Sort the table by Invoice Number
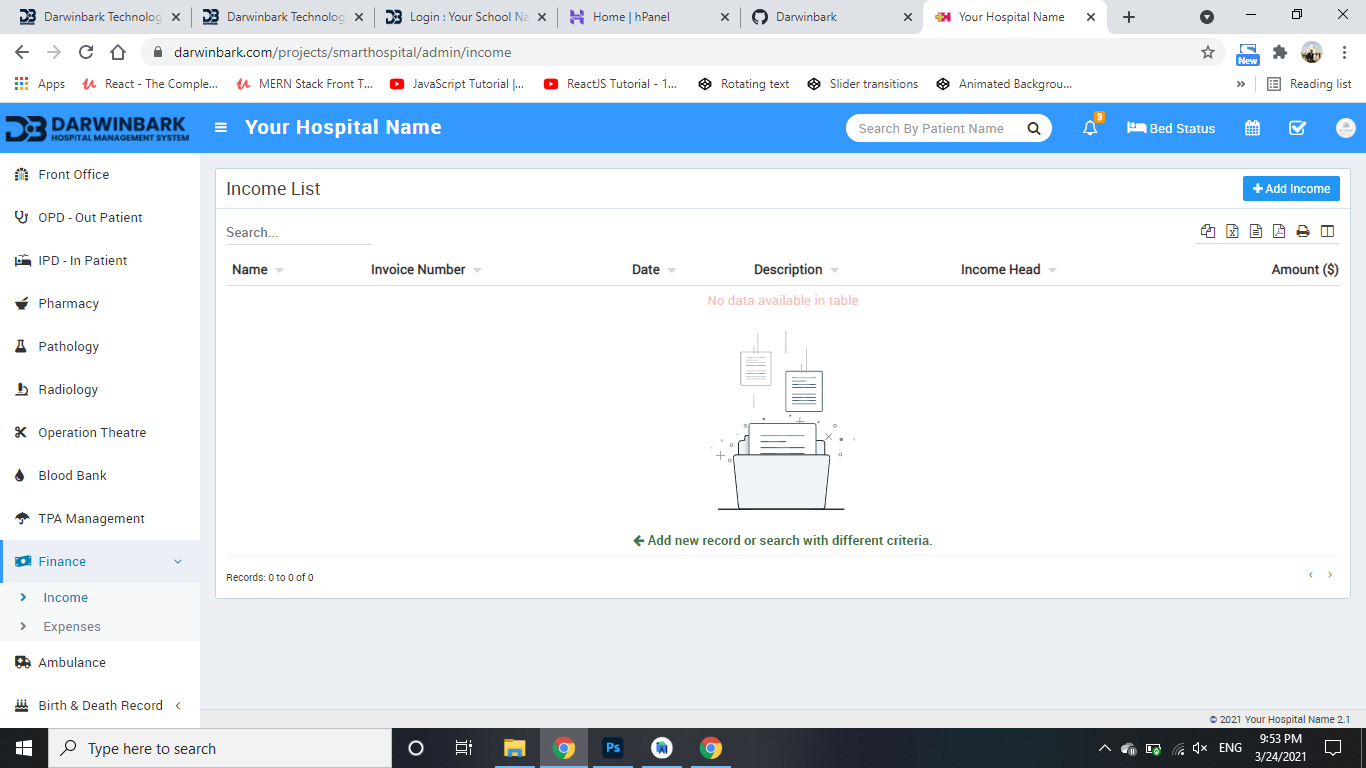The image size is (1366, 768). [x=418, y=270]
